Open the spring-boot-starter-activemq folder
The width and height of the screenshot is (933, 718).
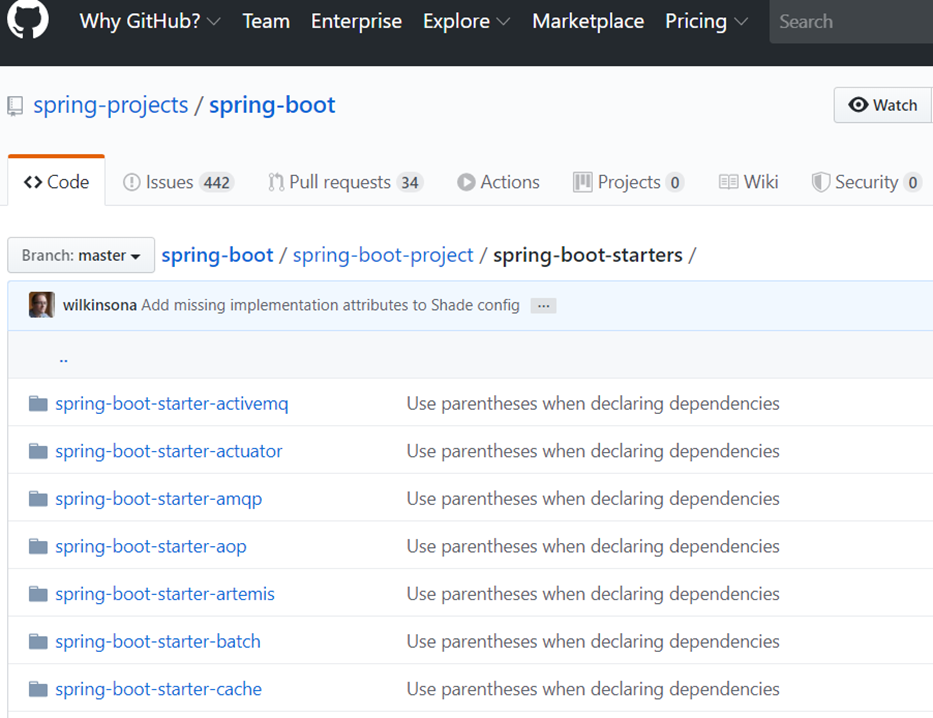tap(172, 403)
